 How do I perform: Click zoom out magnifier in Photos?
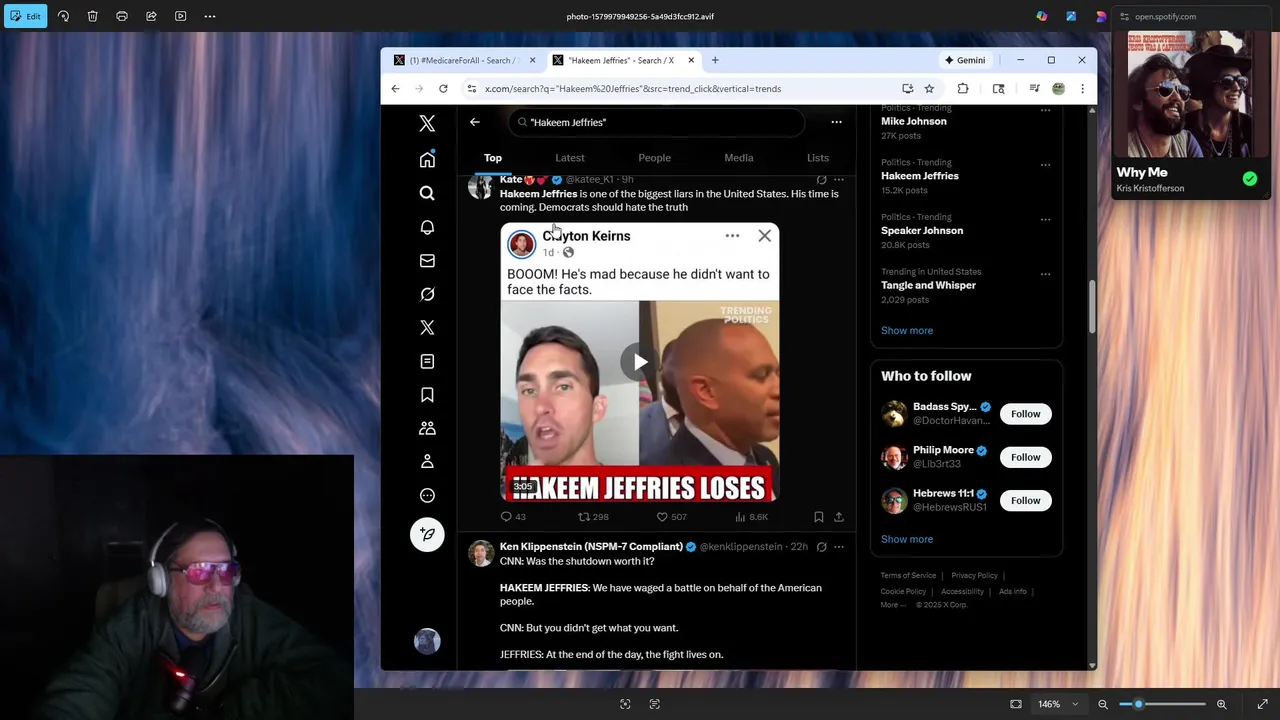(x=1103, y=704)
